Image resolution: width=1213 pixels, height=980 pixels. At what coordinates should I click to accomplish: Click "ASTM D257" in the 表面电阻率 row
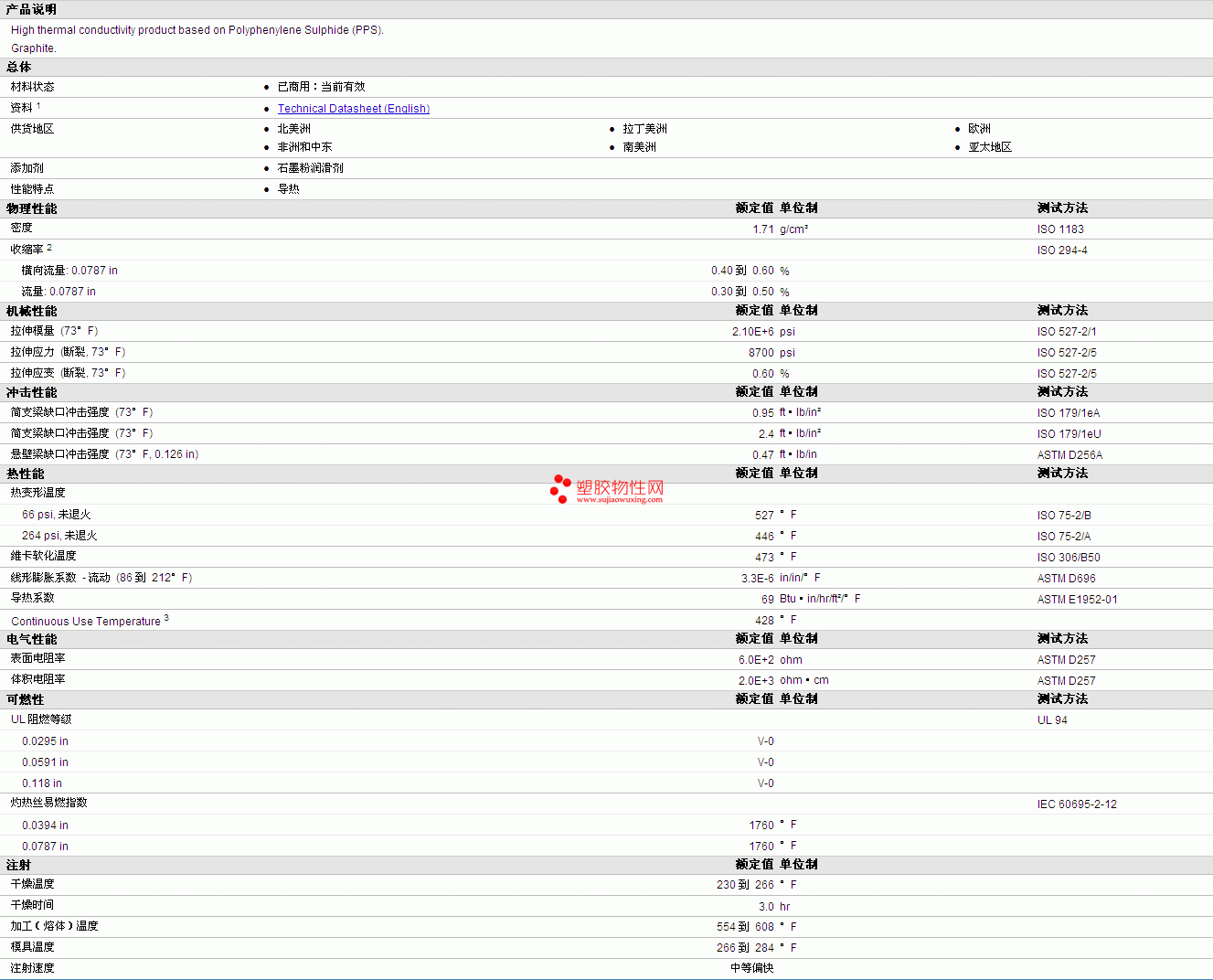click(1067, 660)
